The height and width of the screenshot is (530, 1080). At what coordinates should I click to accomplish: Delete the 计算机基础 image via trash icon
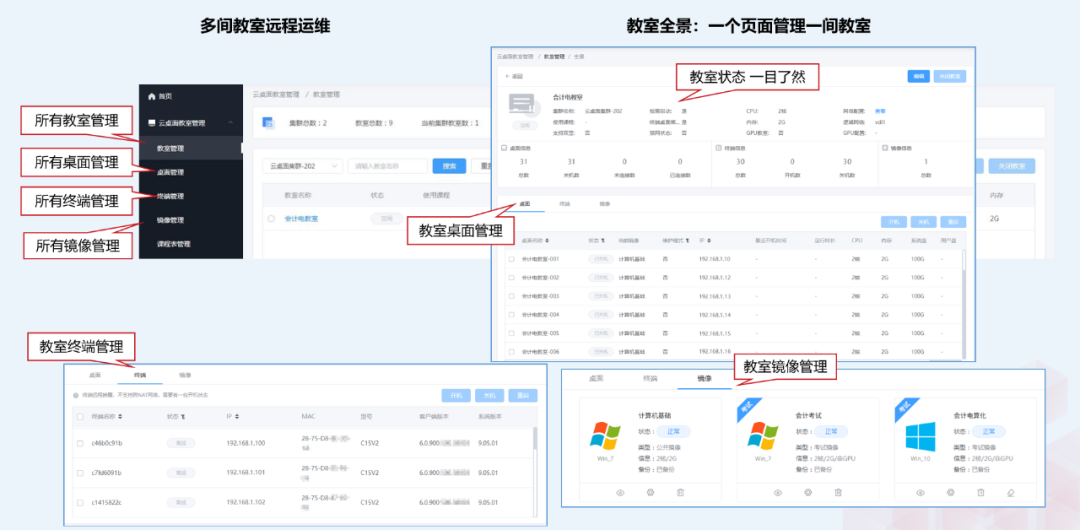681,493
